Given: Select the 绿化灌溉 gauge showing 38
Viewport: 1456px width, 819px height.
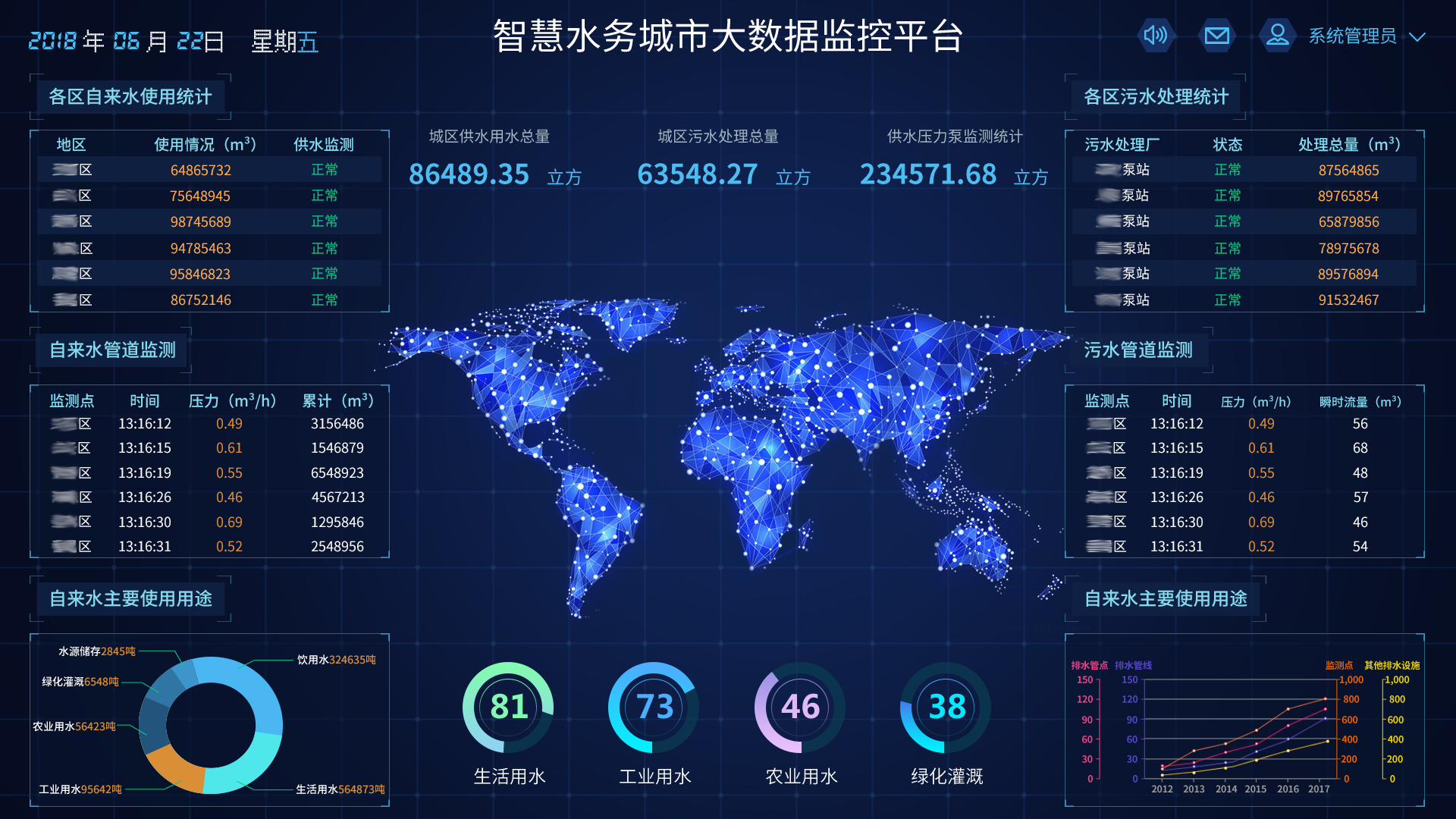Looking at the screenshot, I should point(946,707).
